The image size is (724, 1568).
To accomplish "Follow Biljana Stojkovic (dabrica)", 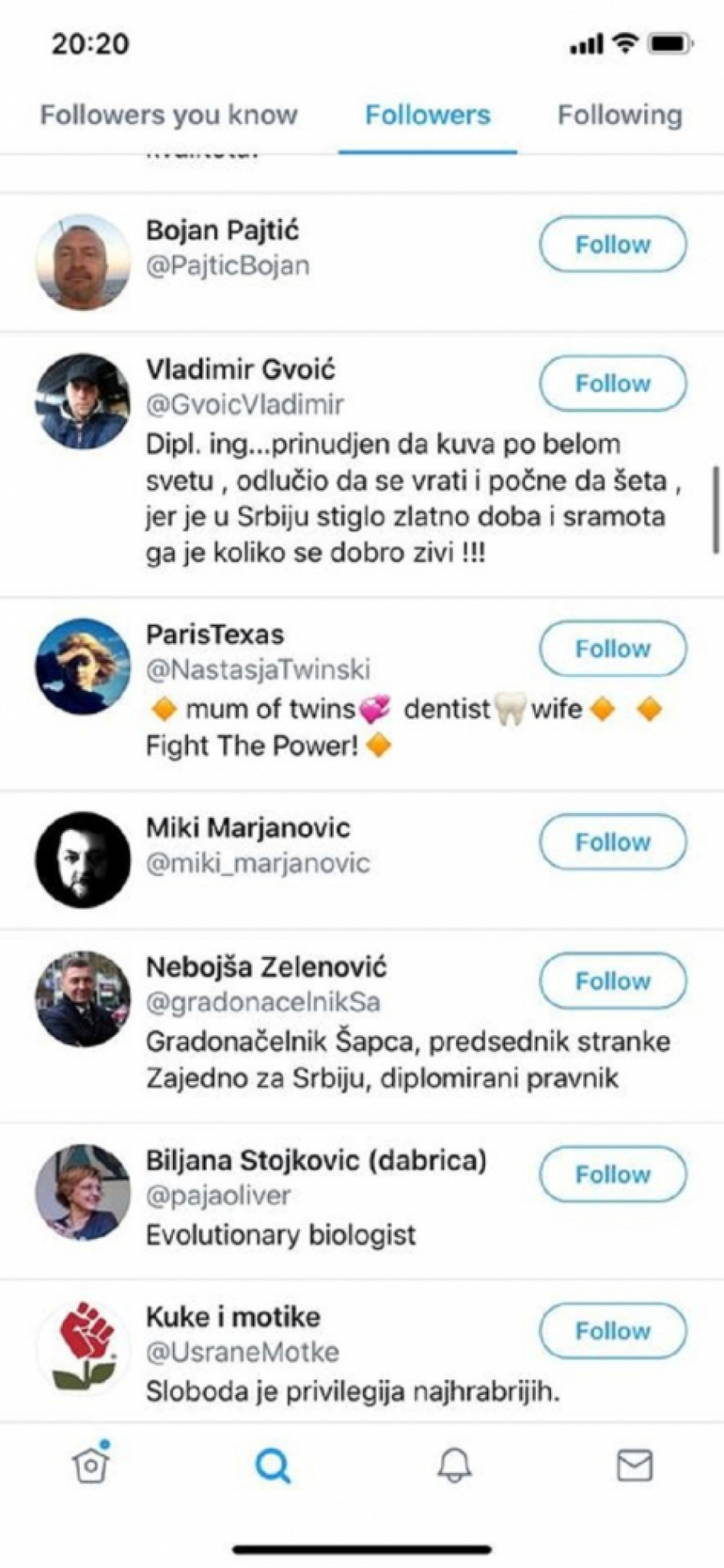I will (612, 1174).
